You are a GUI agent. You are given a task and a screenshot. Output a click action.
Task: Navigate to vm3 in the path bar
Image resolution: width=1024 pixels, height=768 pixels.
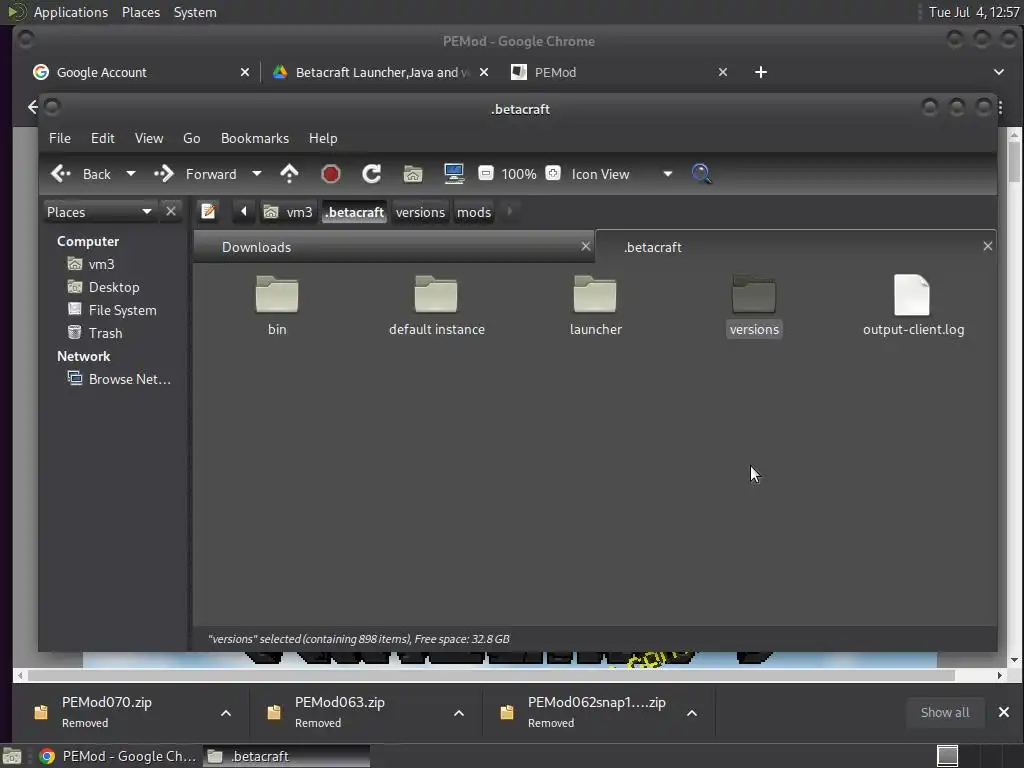288,212
